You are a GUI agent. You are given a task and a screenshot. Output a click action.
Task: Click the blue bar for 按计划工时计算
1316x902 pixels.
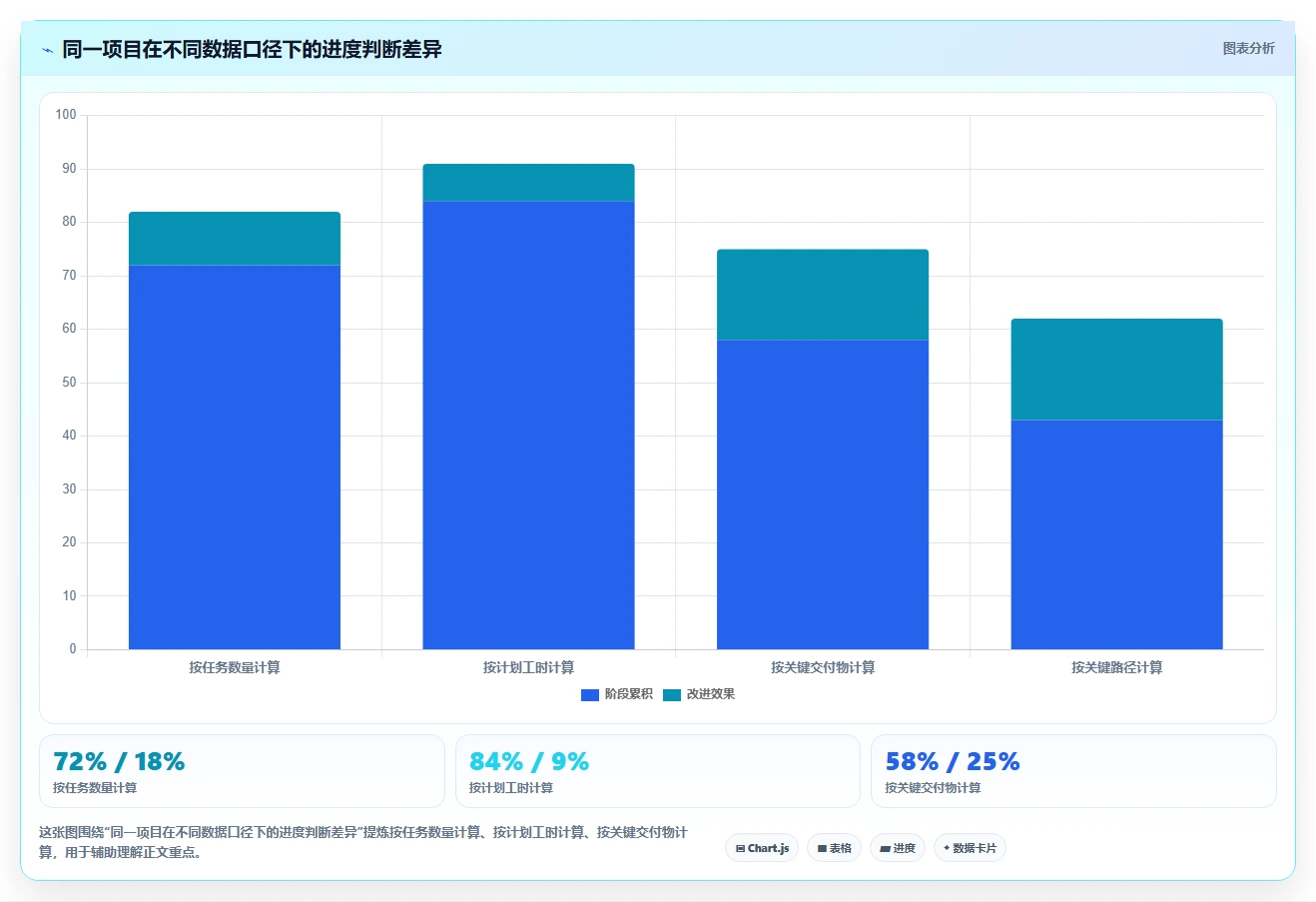tap(528, 426)
